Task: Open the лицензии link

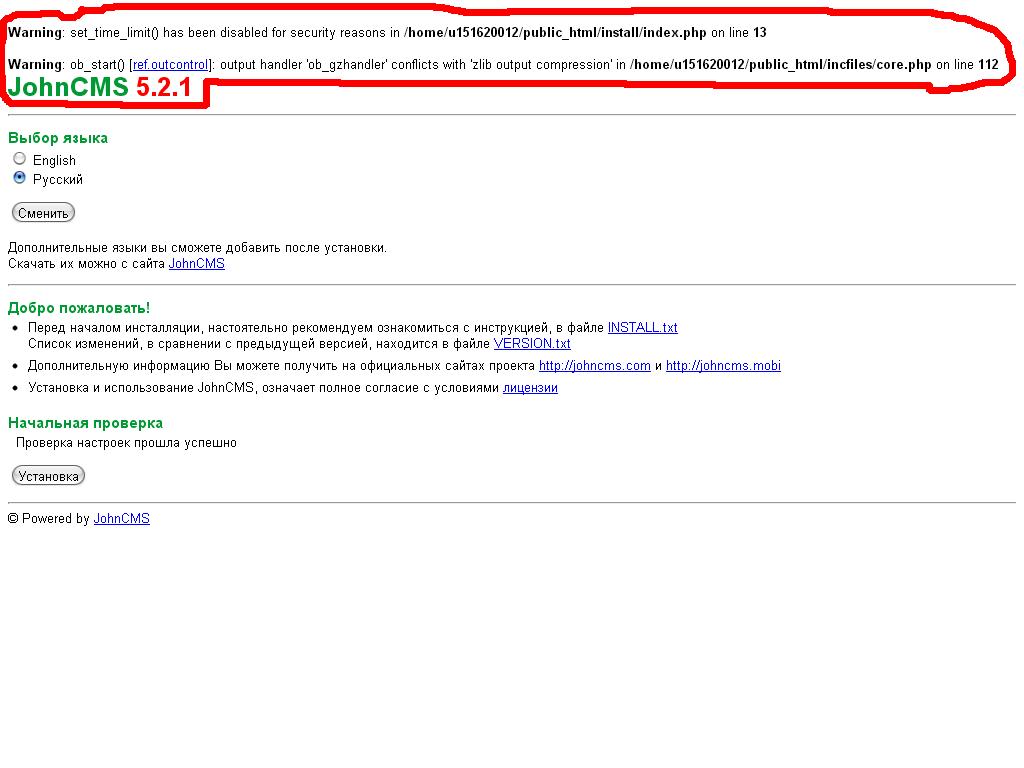Action: click(x=530, y=388)
